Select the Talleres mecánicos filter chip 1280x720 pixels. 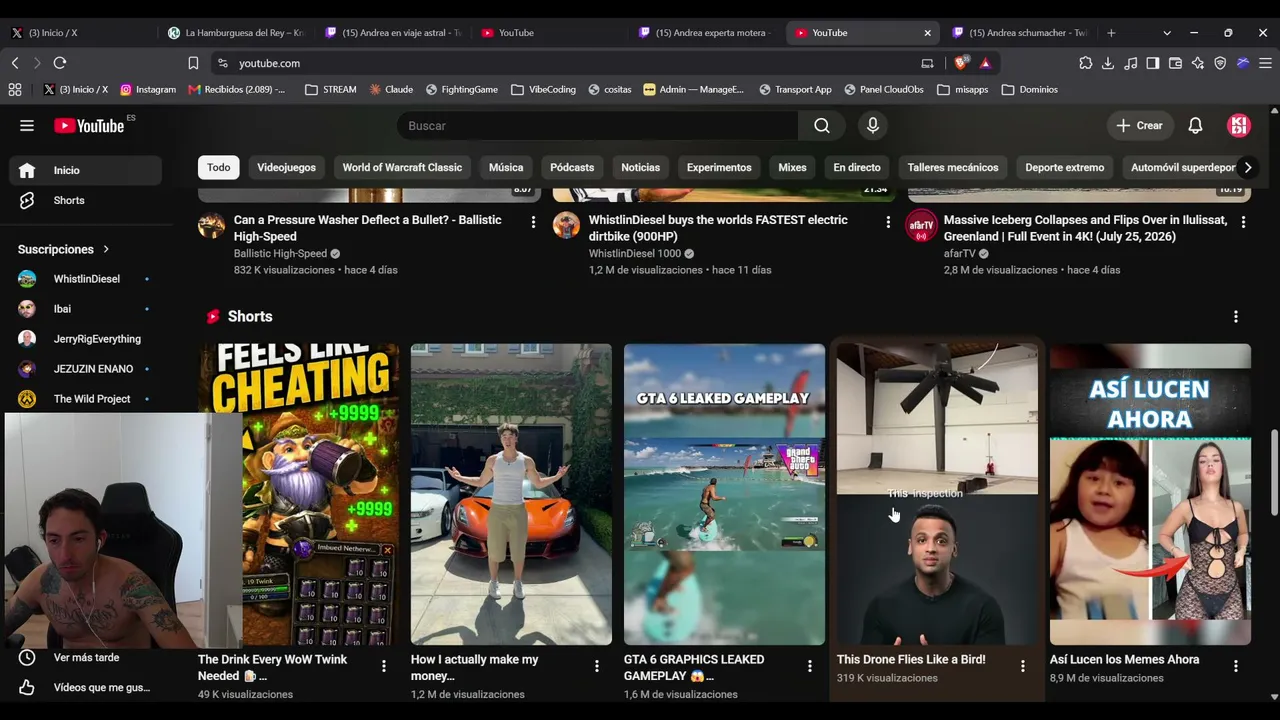pyautogui.click(x=953, y=168)
